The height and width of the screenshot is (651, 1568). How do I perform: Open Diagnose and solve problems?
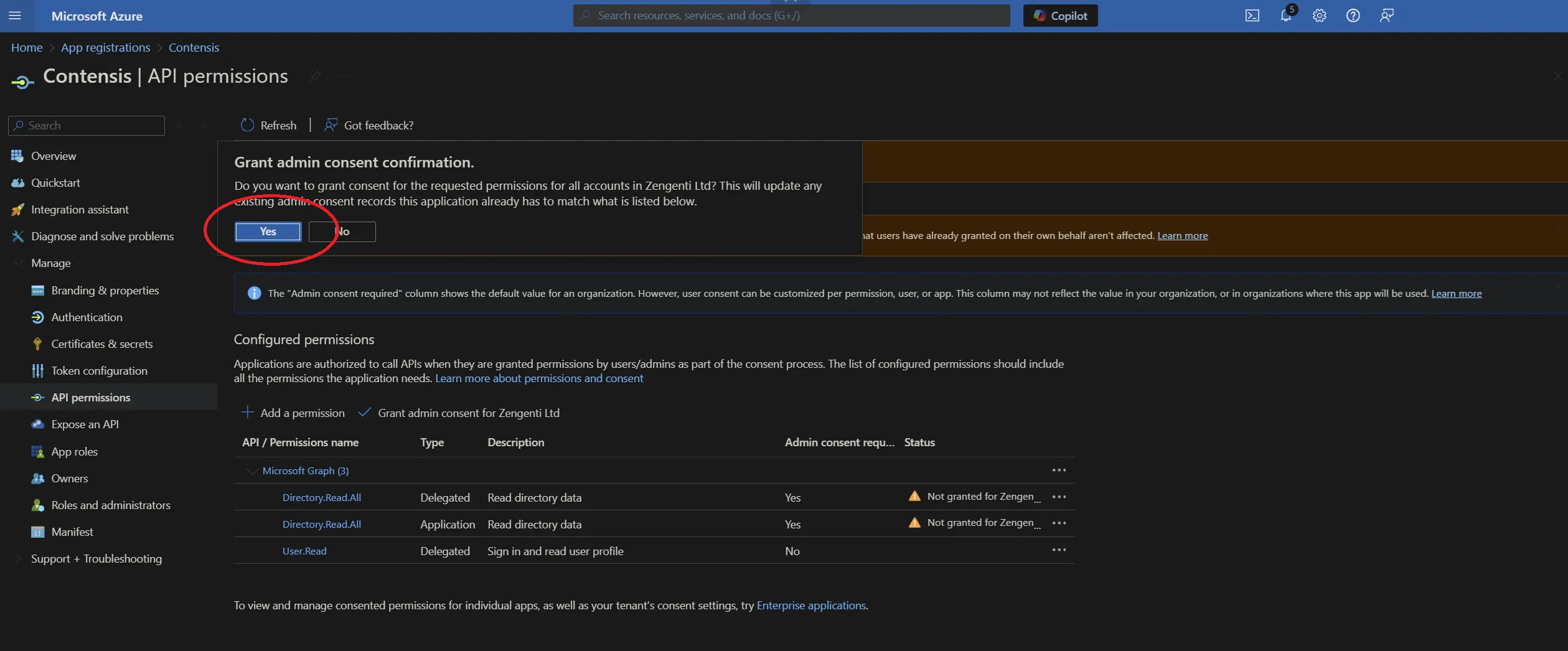point(103,237)
